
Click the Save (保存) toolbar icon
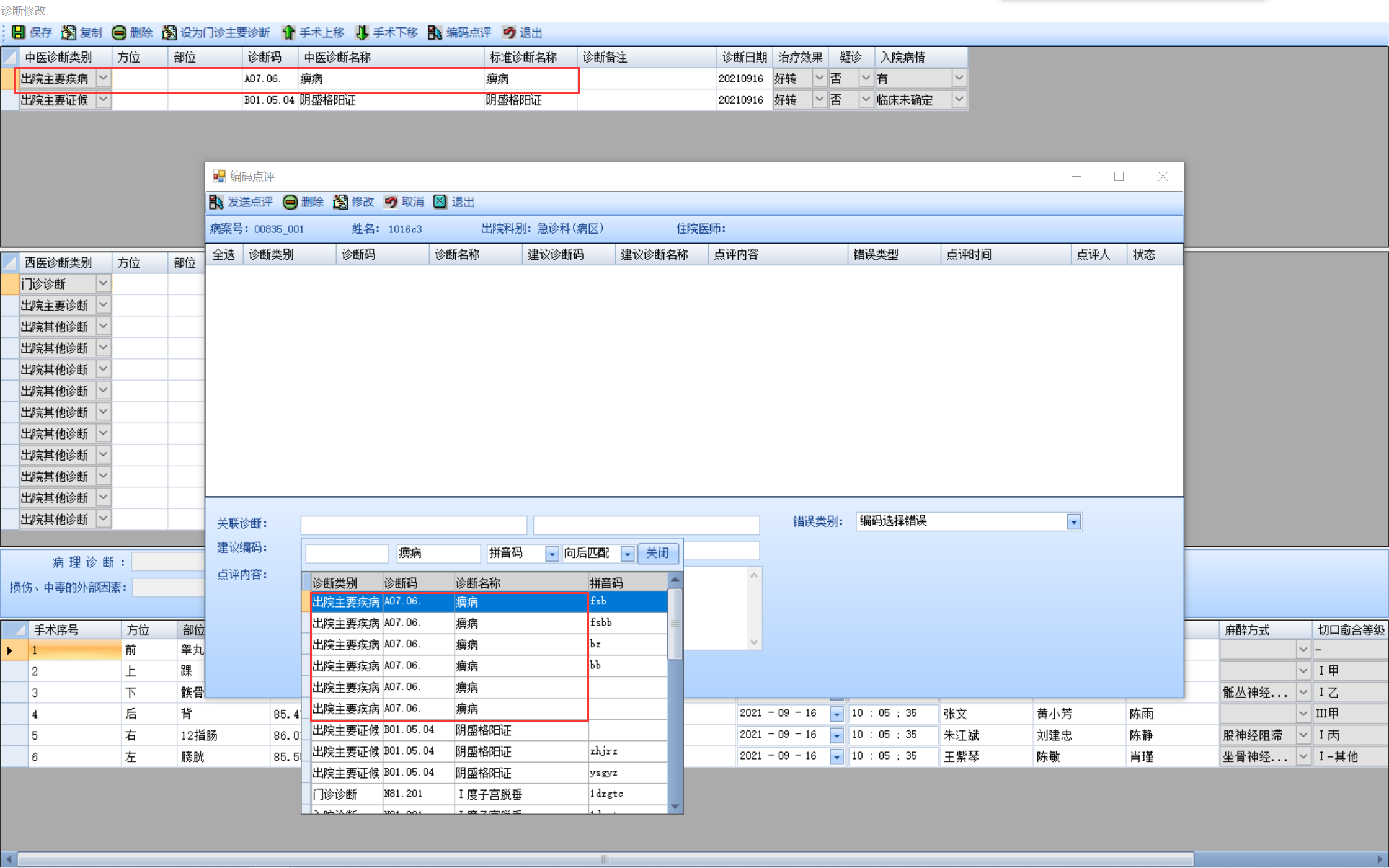[19, 32]
